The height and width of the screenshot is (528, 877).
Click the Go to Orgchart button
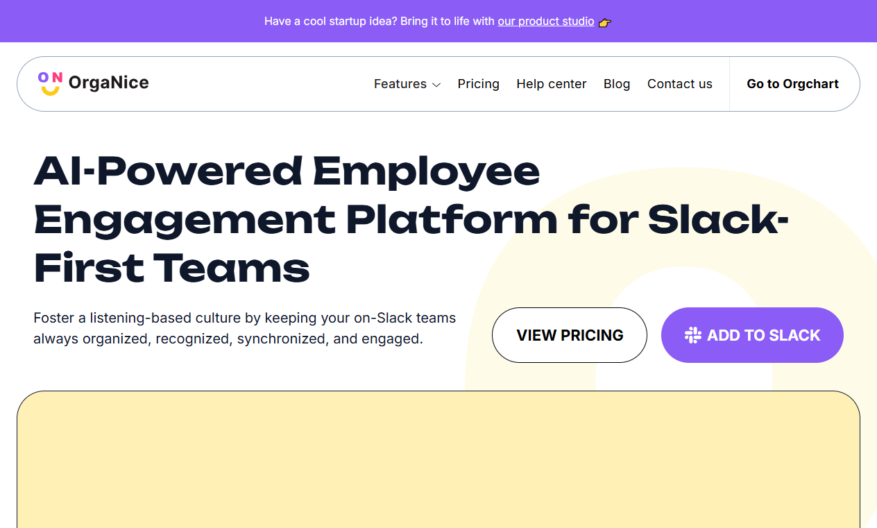point(793,84)
